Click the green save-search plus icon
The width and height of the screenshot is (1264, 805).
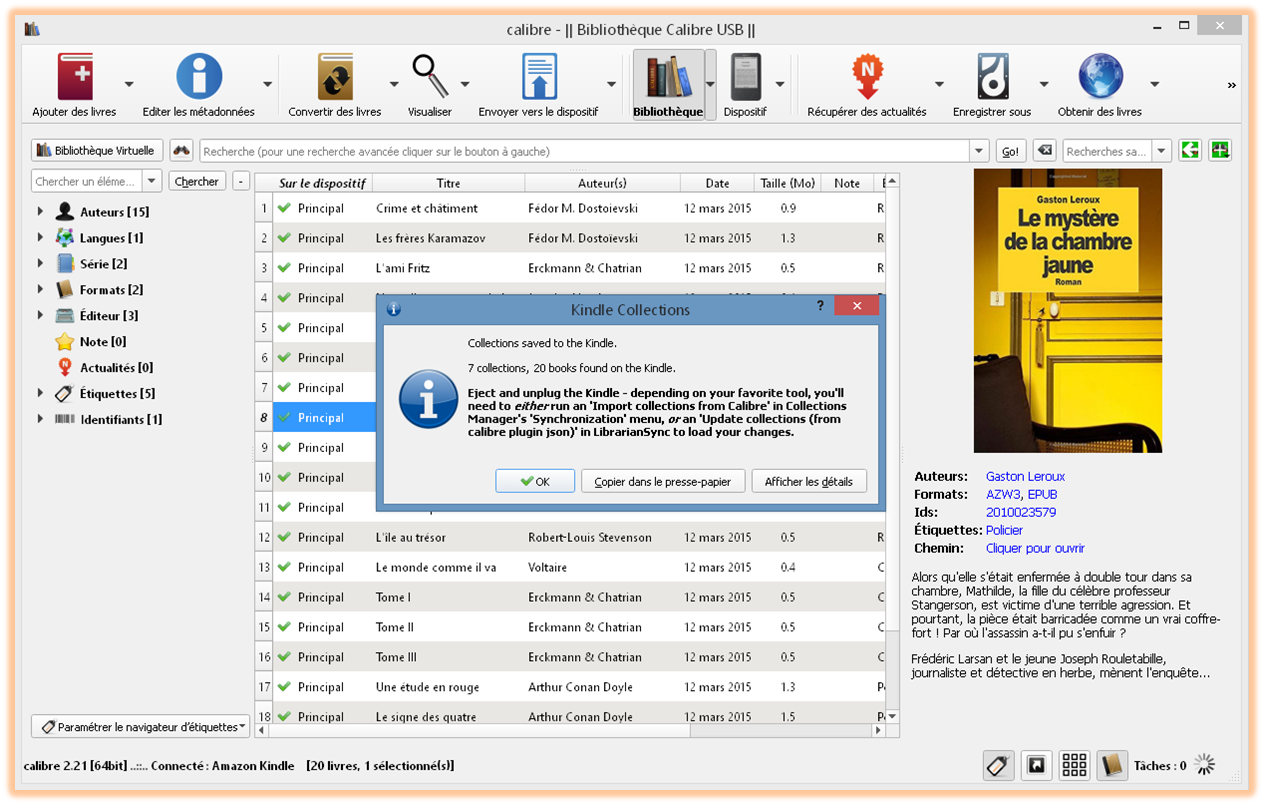(x=1220, y=151)
